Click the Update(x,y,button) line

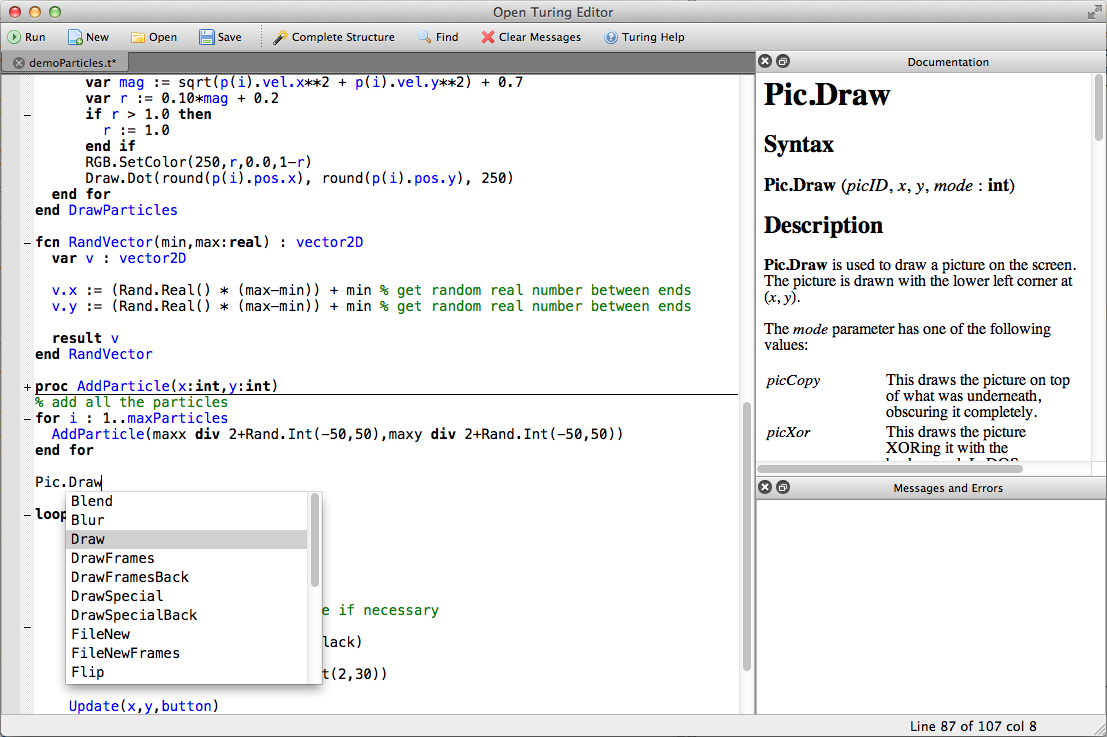point(144,706)
